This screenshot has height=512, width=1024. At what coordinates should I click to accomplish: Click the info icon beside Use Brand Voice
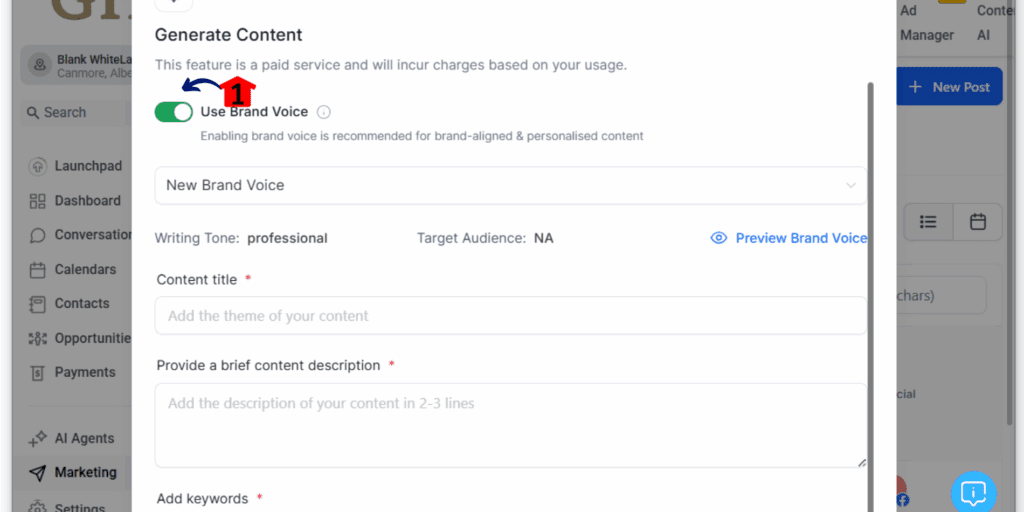[323, 112]
